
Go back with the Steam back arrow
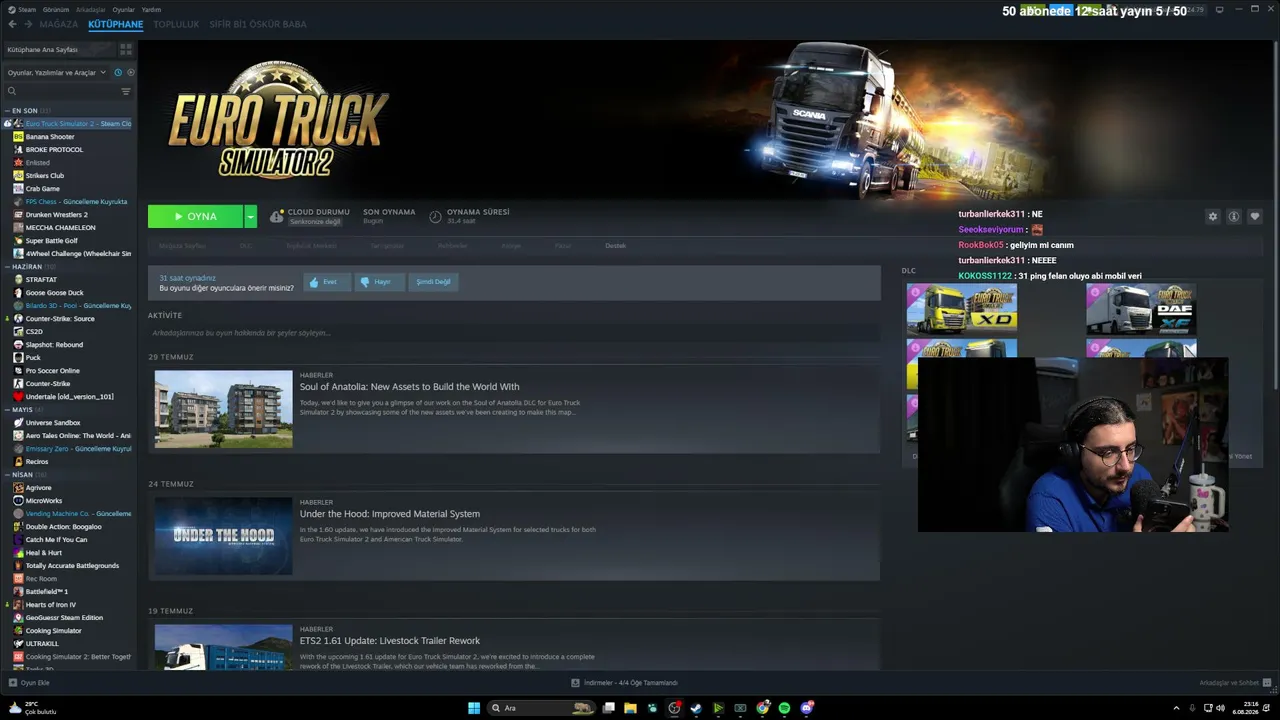12,24
